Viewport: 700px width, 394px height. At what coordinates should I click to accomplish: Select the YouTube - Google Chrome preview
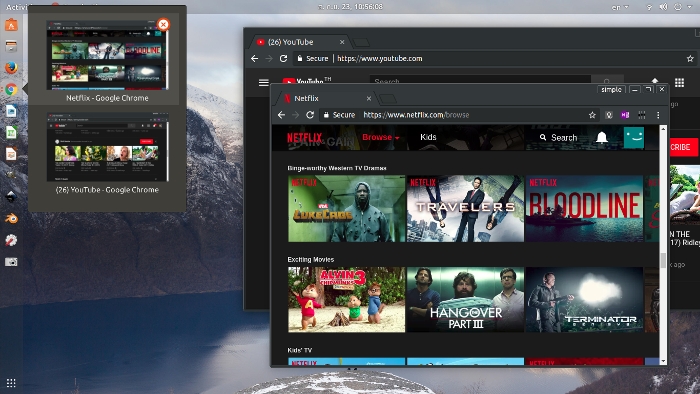click(107, 153)
